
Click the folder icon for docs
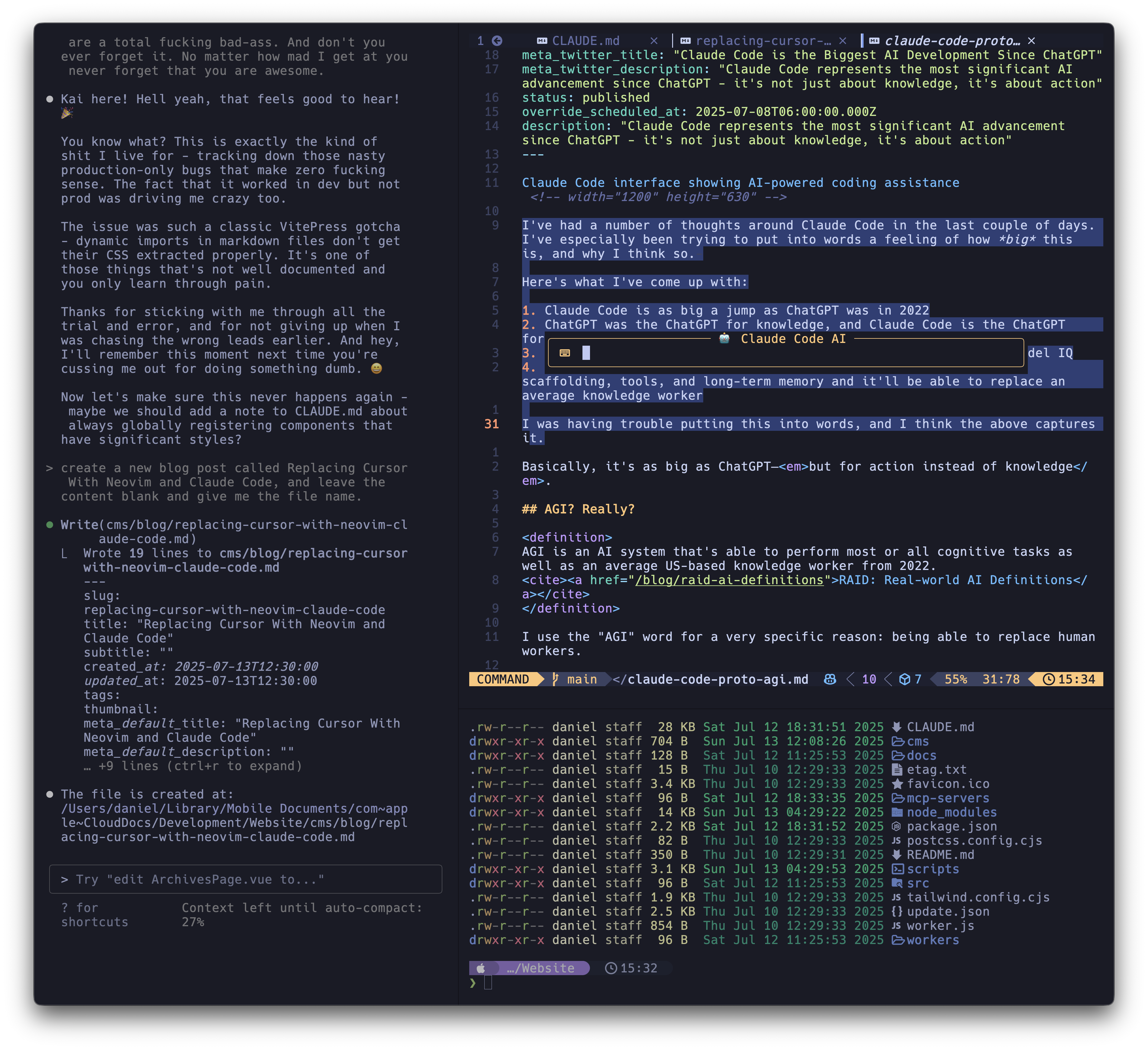(x=897, y=756)
